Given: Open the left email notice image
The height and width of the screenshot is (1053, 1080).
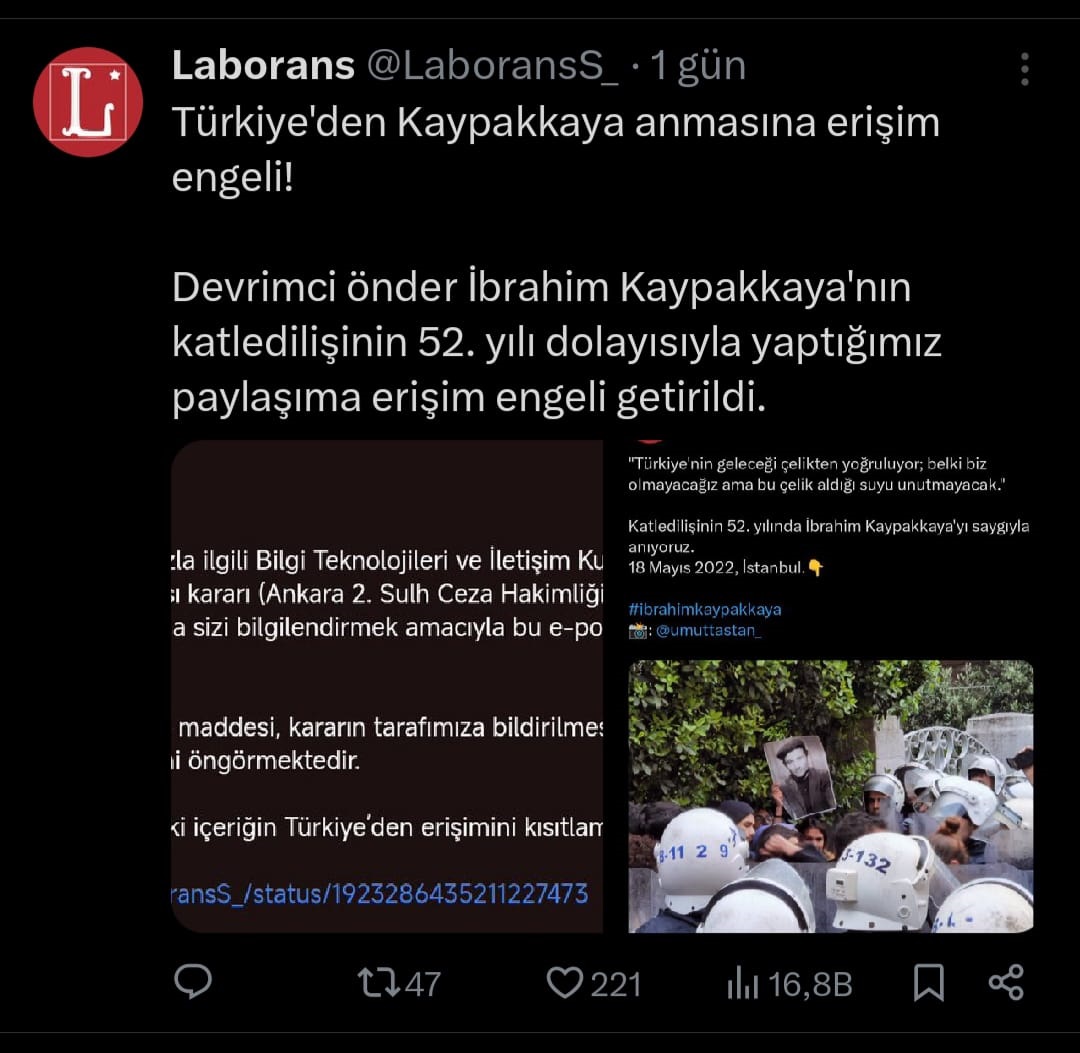Looking at the screenshot, I should tap(387, 687).
